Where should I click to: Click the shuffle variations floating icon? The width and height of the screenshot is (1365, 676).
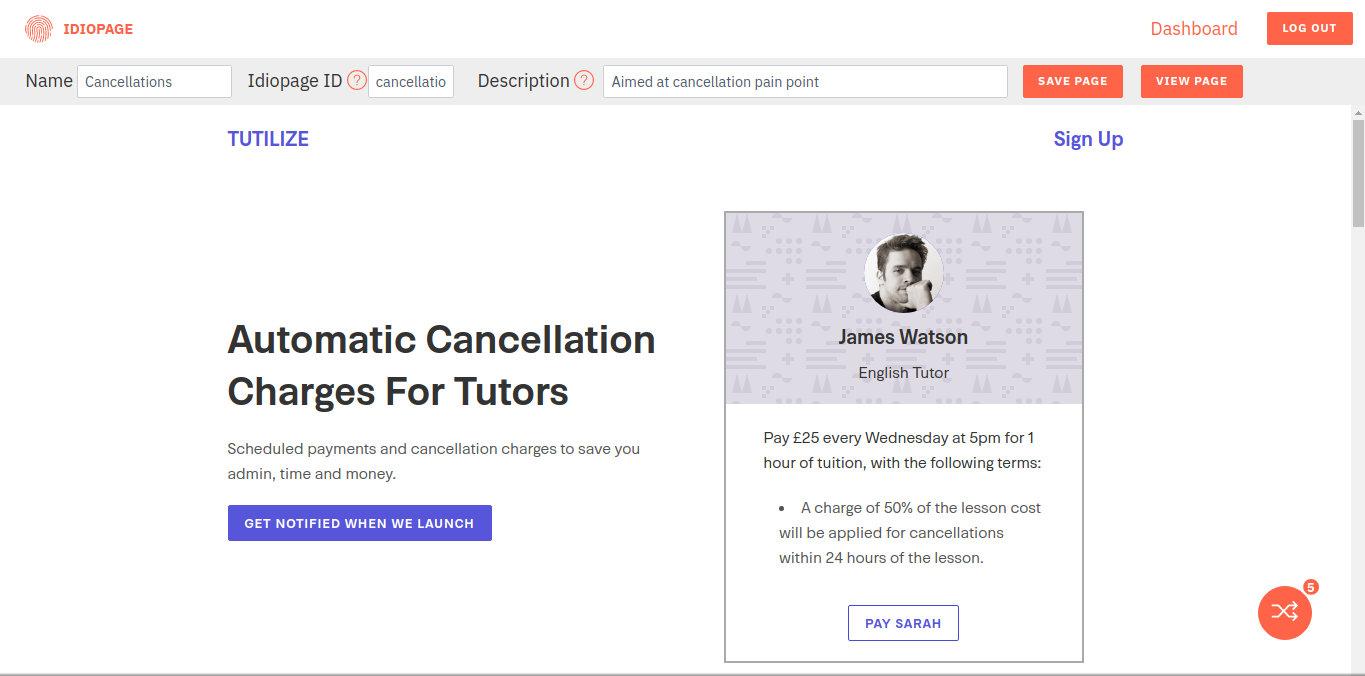[1285, 612]
